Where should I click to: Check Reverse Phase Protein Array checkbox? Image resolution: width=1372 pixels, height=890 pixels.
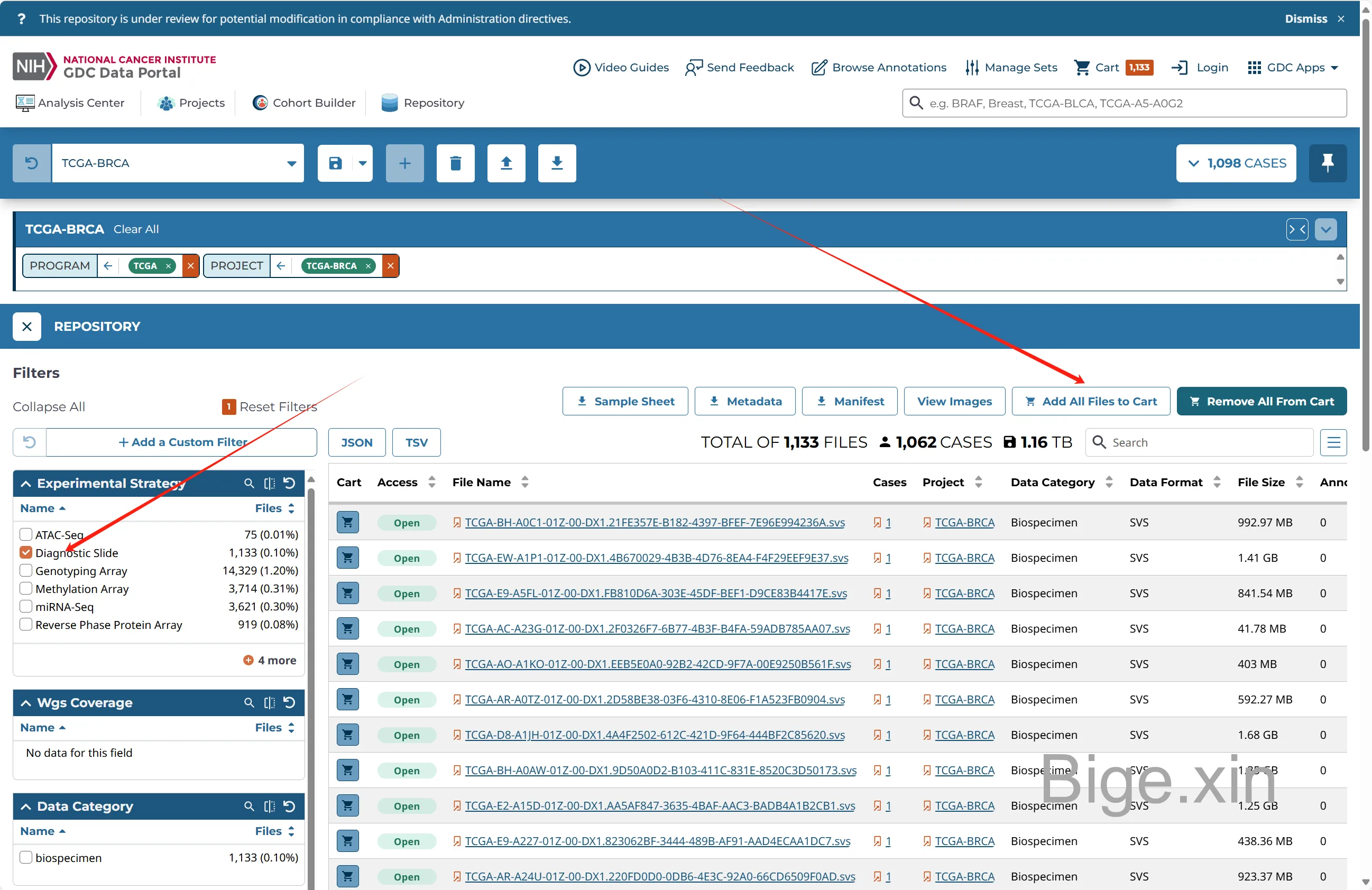click(26, 624)
